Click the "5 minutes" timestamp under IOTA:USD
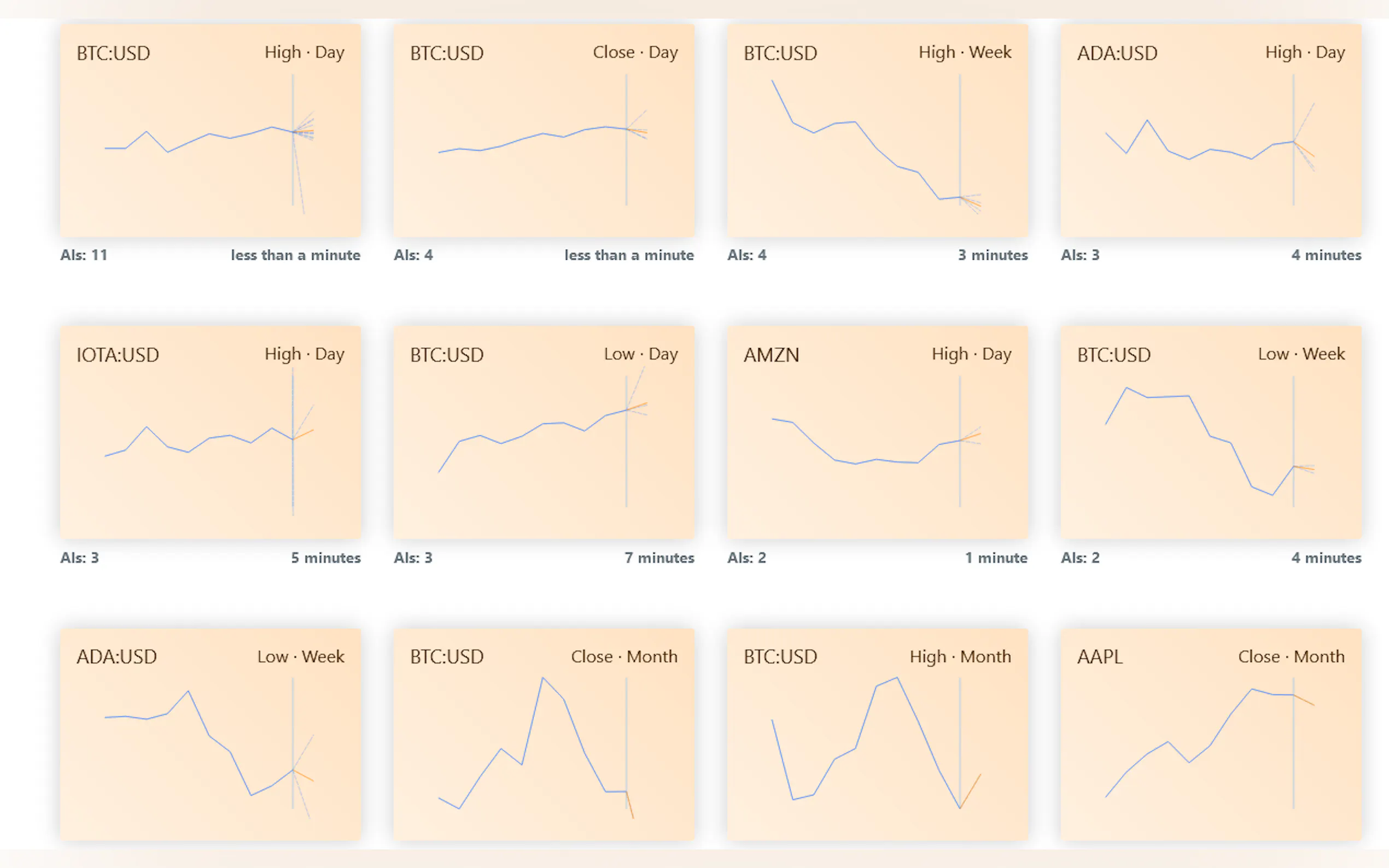1389x868 pixels. click(x=325, y=558)
